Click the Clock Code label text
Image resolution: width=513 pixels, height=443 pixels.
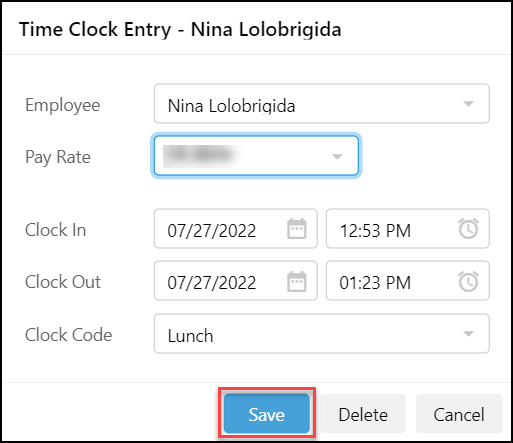pos(69,335)
